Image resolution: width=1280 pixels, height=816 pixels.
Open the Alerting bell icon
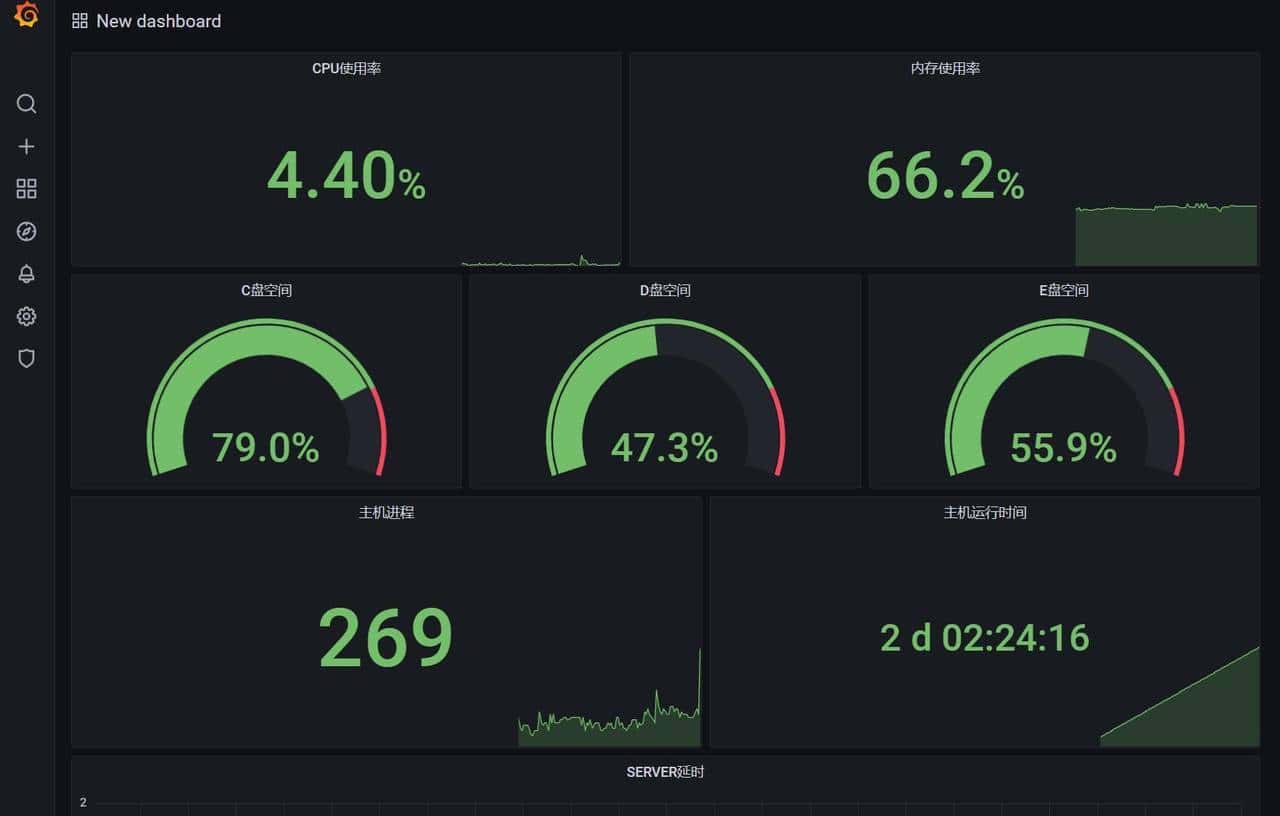(26, 274)
